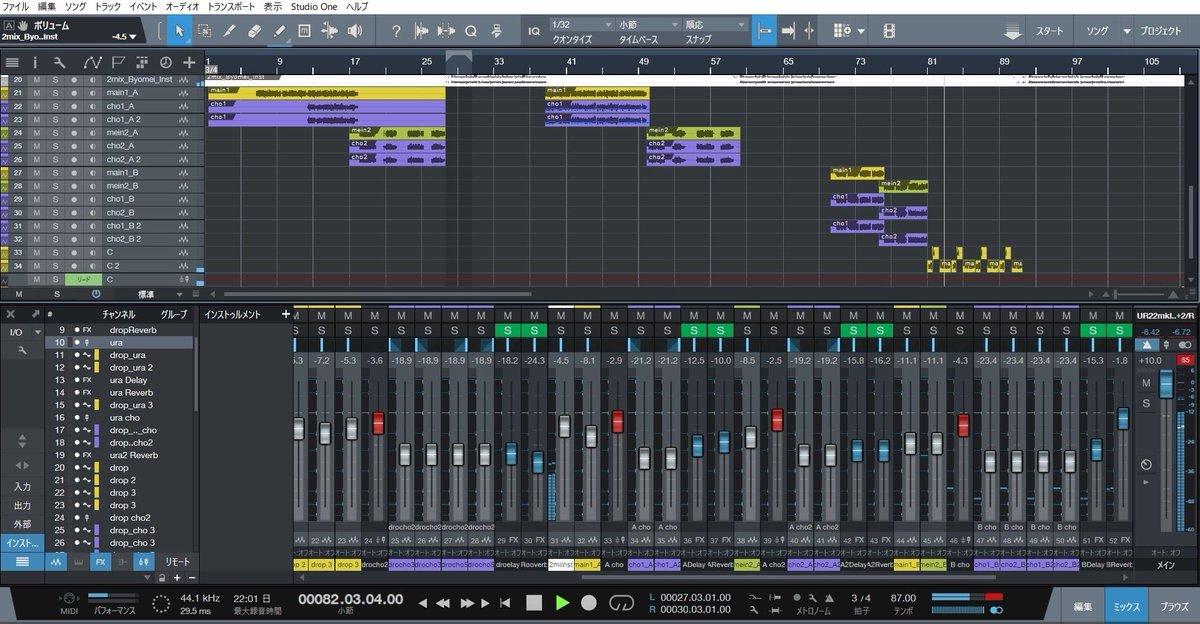Image resolution: width=1200 pixels, height=624 pixels.
Task: Click the record button in transport
Action: pyautogui.click(x=589, y=602)
